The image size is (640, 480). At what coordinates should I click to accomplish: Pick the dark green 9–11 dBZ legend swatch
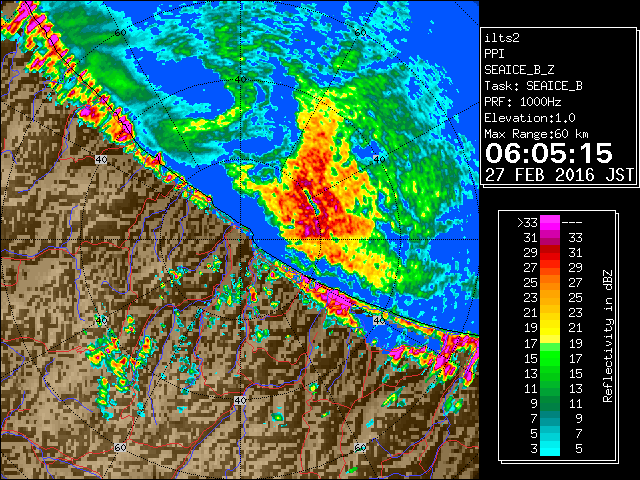click(550, 403)
